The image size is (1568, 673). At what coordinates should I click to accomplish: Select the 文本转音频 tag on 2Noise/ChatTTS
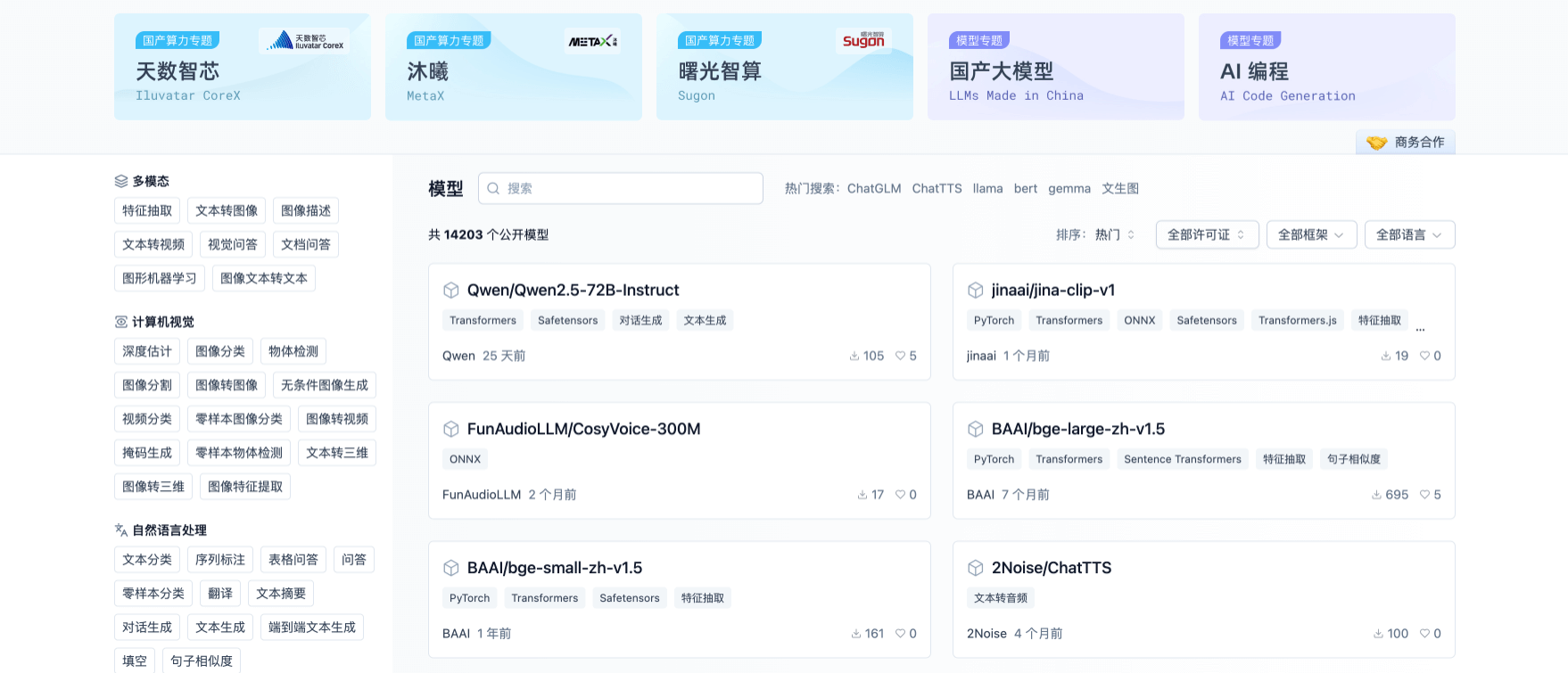[x=1001, y=598]
